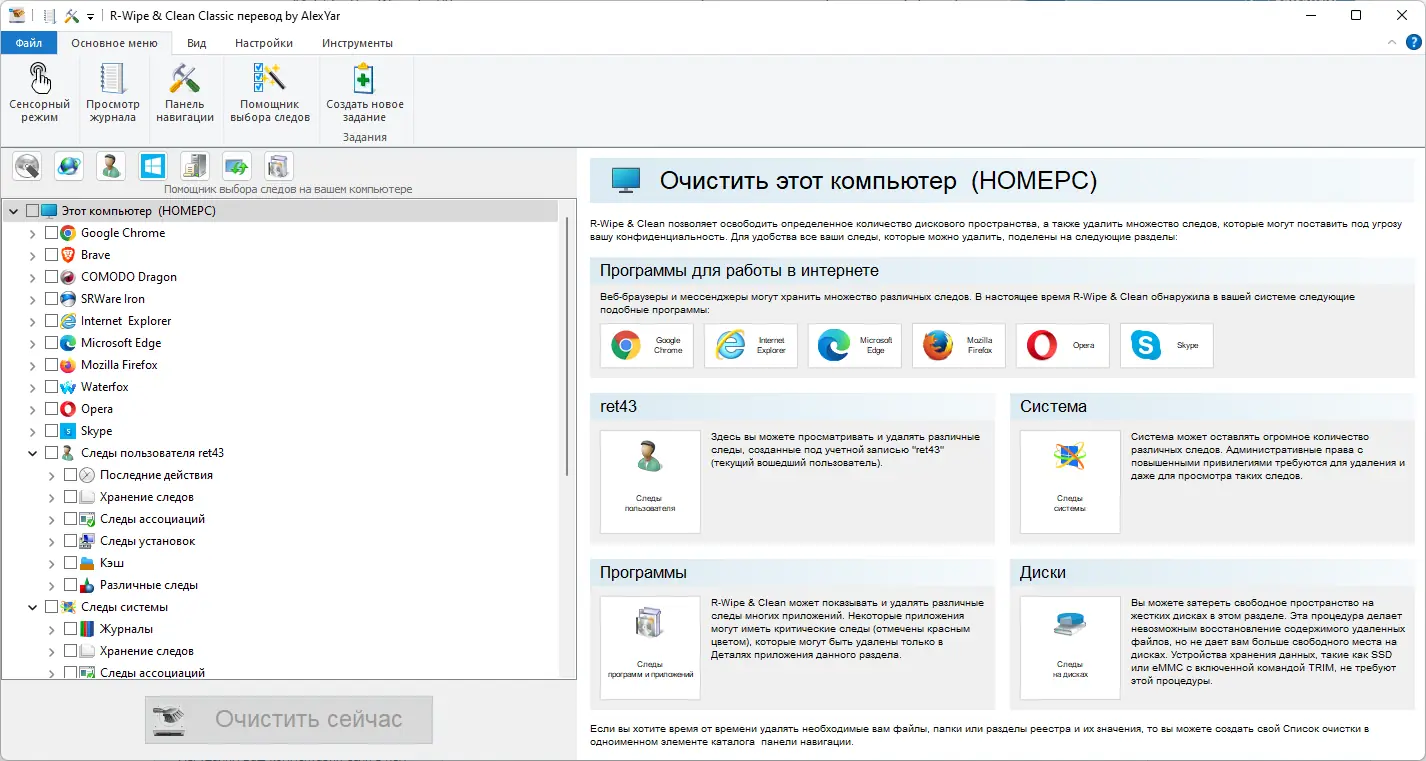Select the disk wipe helper icon

point(27,166)
